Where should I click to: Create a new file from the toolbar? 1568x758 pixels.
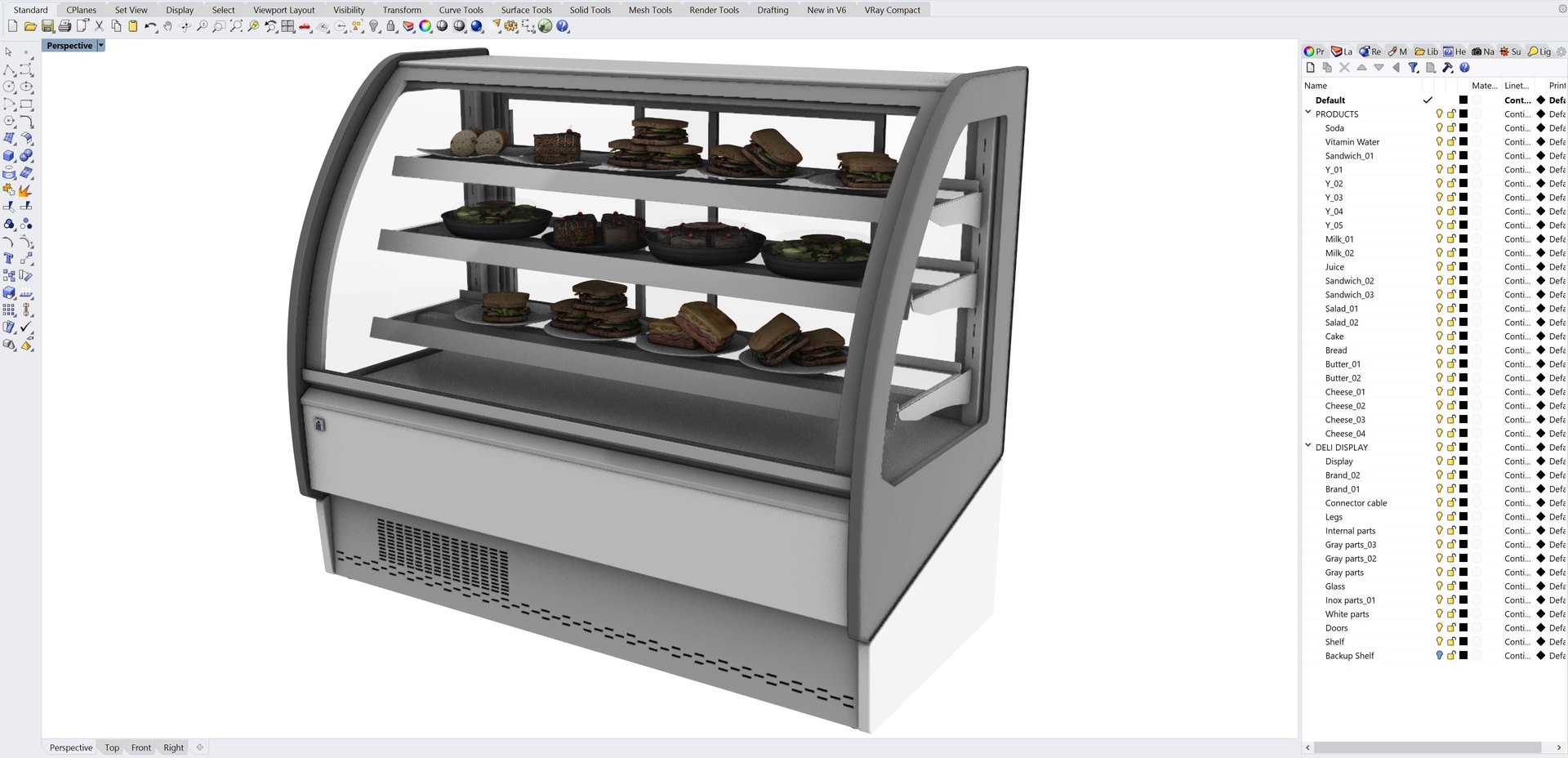(x=12, y=26)
